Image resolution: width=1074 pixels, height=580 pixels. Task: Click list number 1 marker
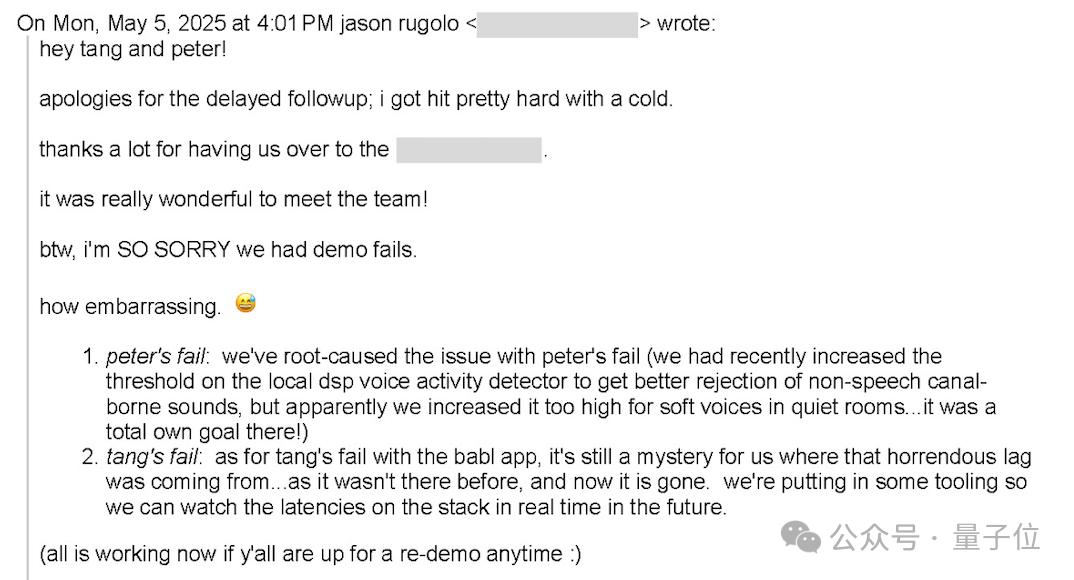click(90, 356)
